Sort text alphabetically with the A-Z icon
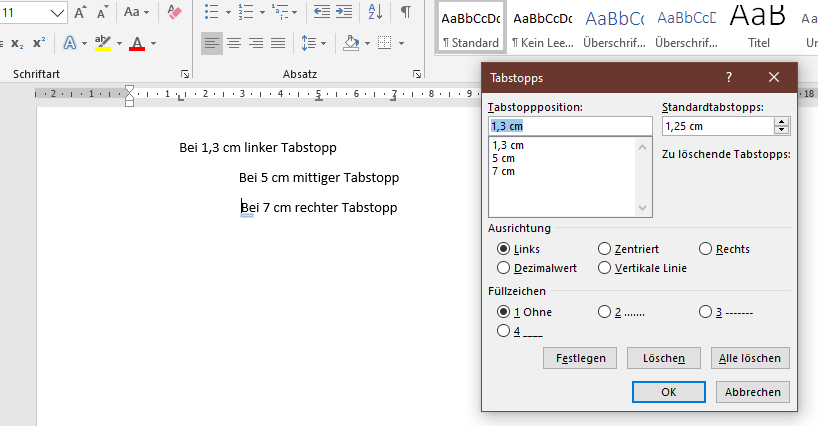This screenshot has width=818, height=426. (x=375, y=11)
